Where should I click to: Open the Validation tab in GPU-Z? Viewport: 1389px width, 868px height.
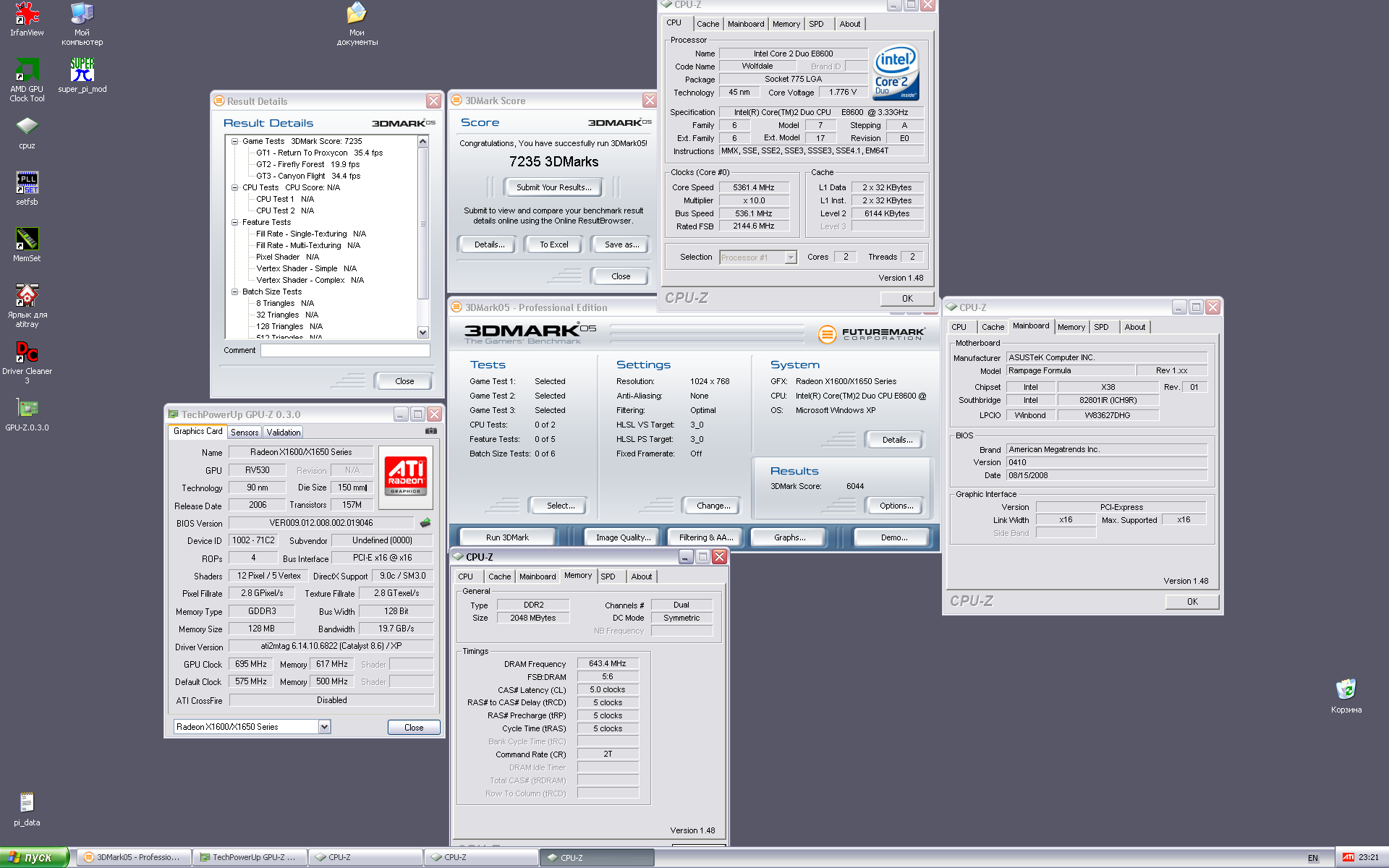point(283,432)
